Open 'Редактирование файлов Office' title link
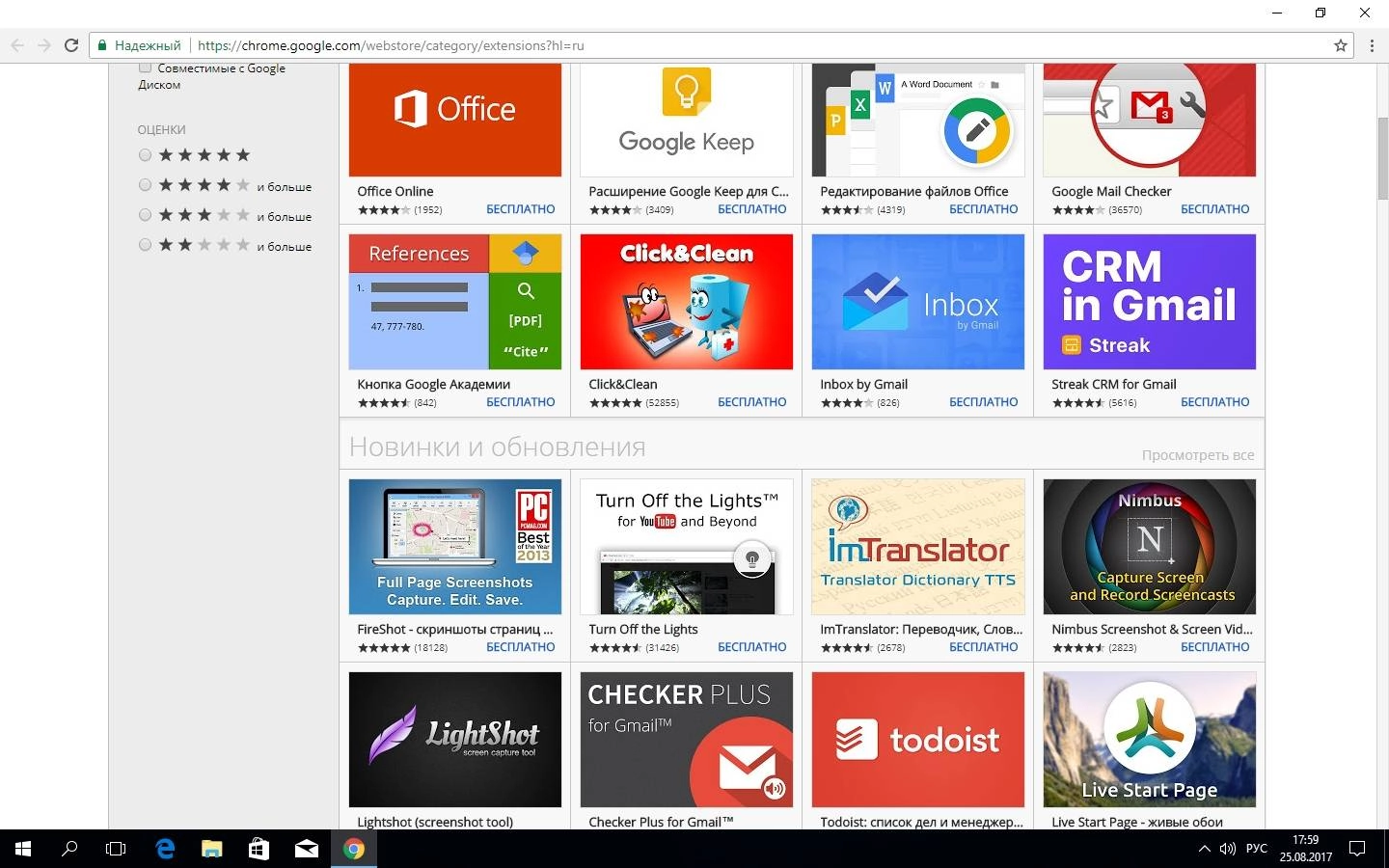This screenshot has width=1389, height=868. (x=914, y=191)
